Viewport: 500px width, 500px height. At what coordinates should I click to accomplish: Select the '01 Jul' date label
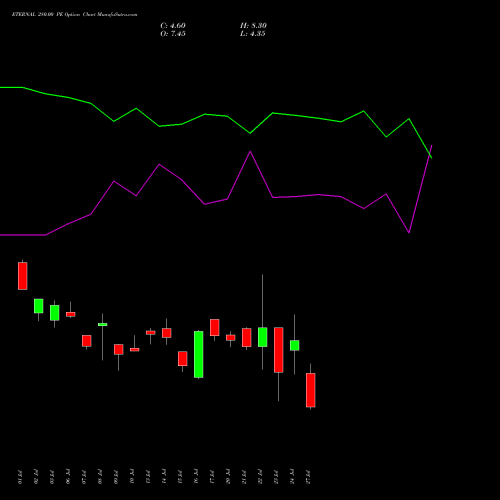coord(20,477)
